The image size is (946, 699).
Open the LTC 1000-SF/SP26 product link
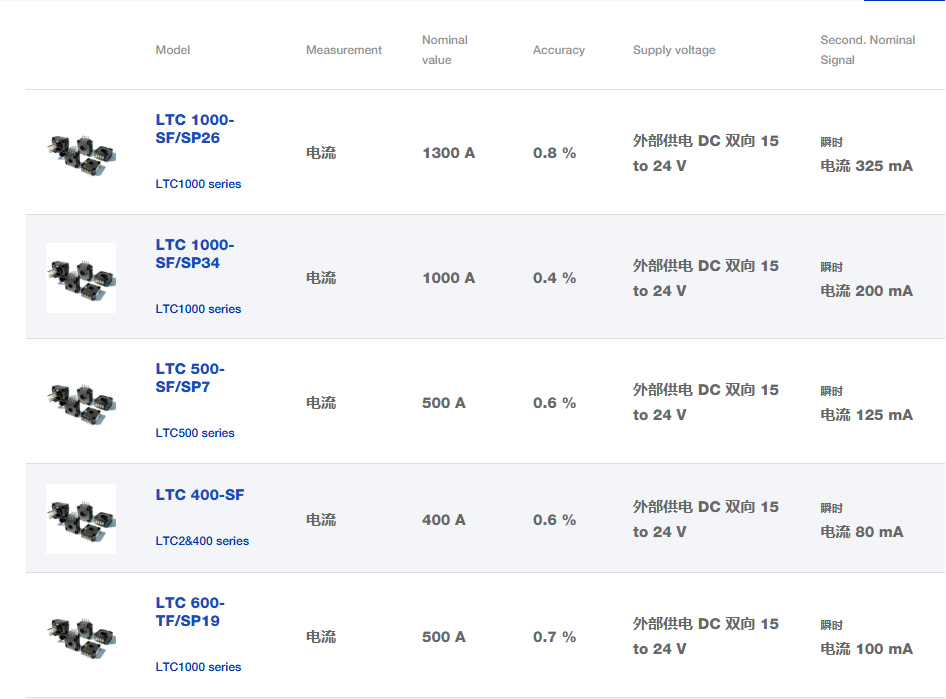click(195, 129)
